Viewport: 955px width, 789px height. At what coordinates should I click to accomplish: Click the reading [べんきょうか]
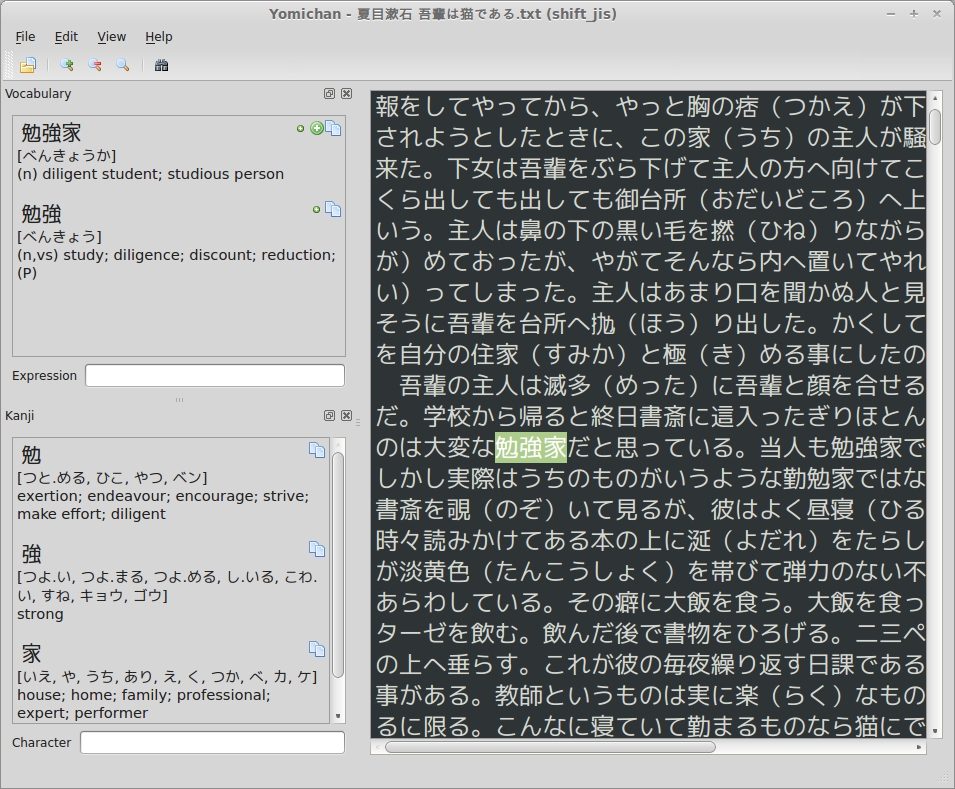(67, 156)
